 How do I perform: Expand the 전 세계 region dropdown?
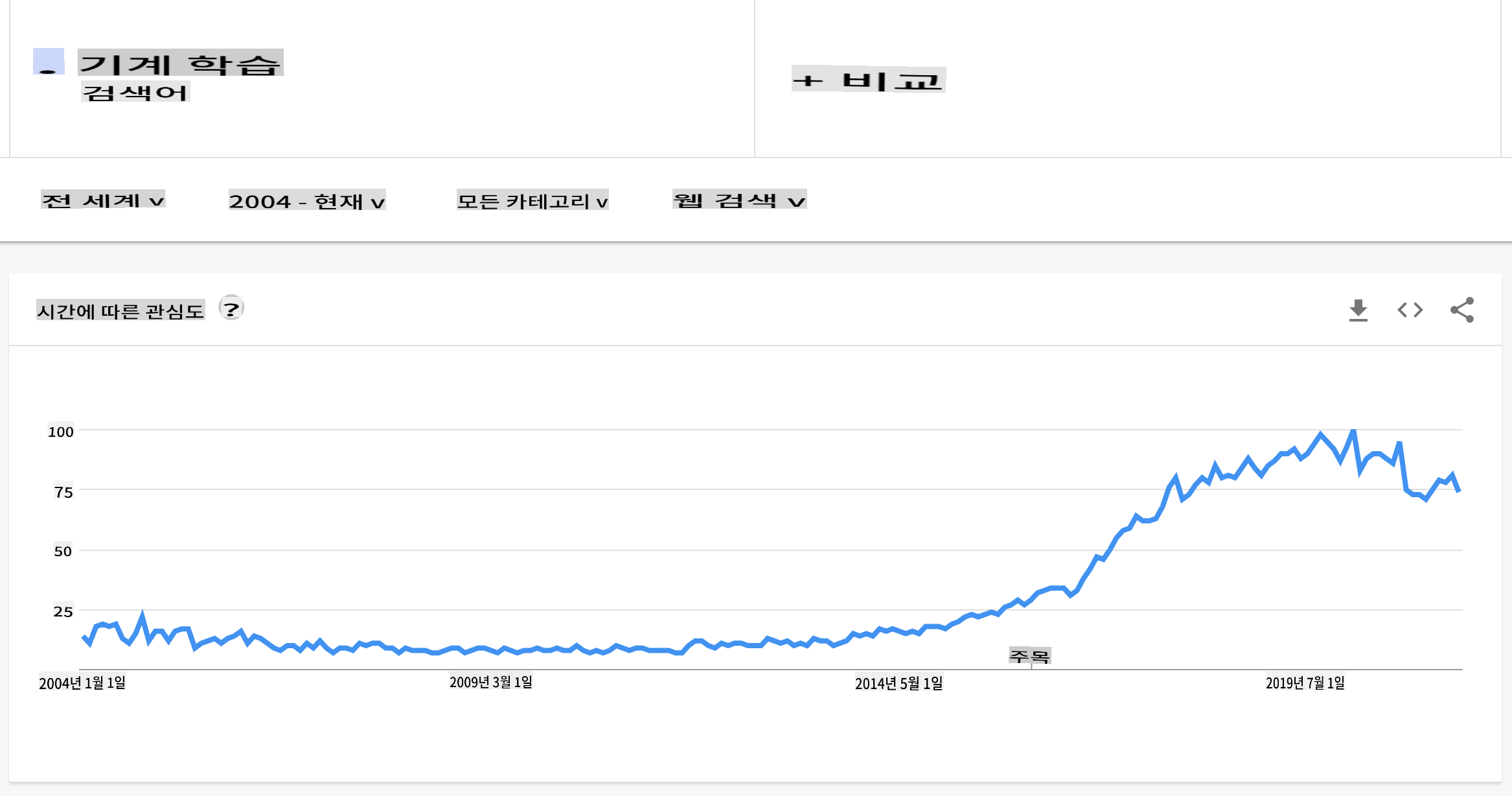(103, 200)
